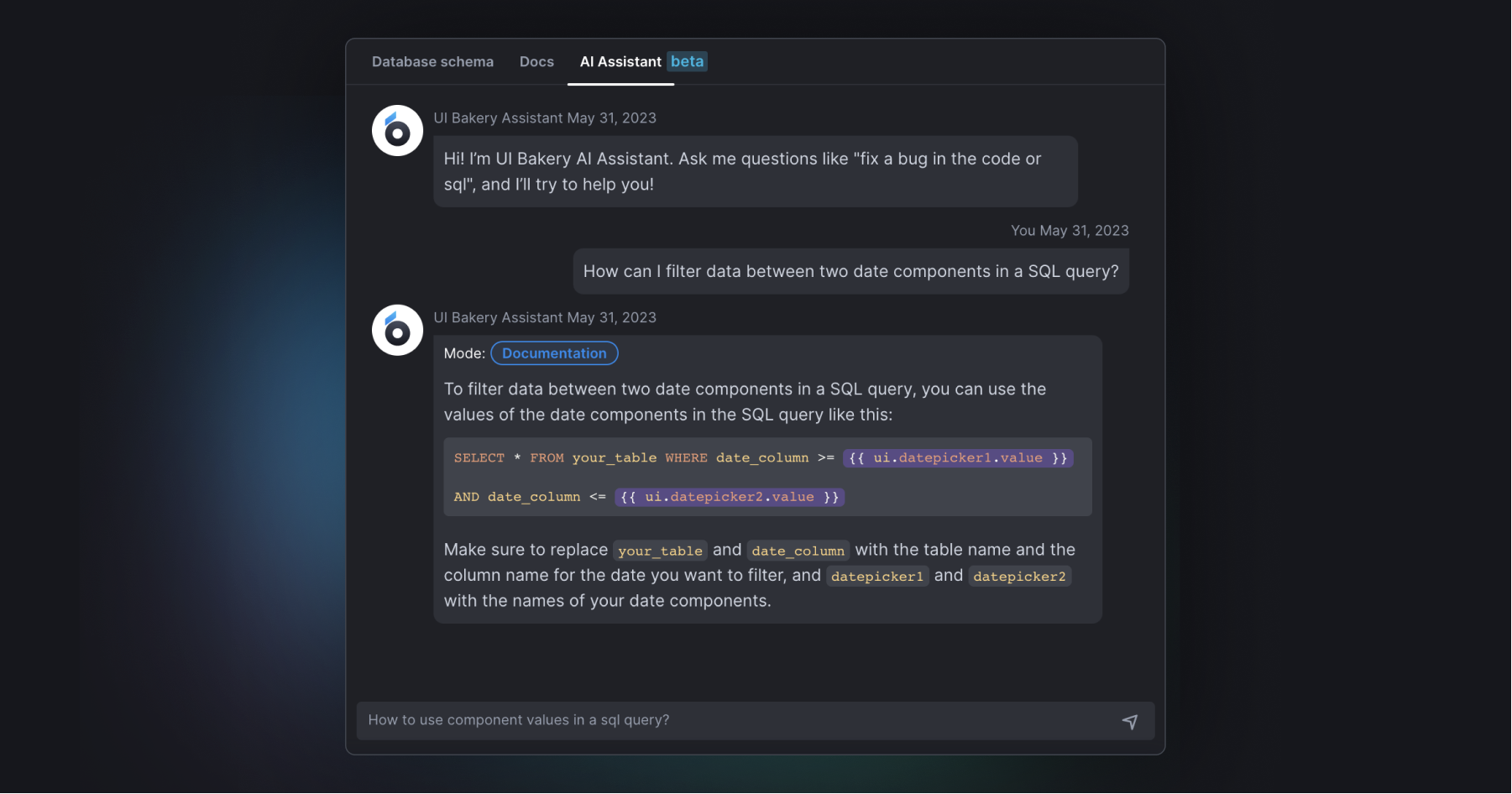Click the first UI Bakery Assistant avatar
Viewport: 1512px width, 794px height.
(397, 131)
